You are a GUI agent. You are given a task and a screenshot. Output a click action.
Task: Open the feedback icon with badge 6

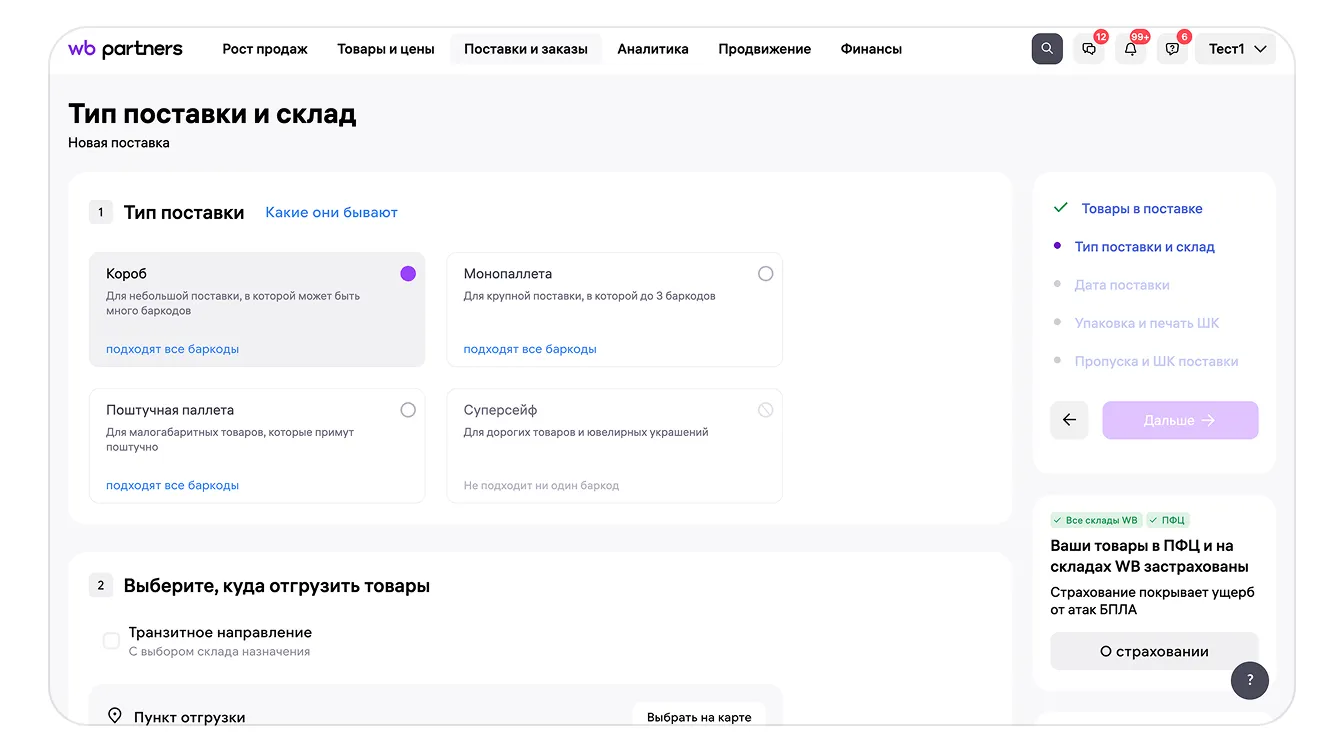pos(1173,49)
